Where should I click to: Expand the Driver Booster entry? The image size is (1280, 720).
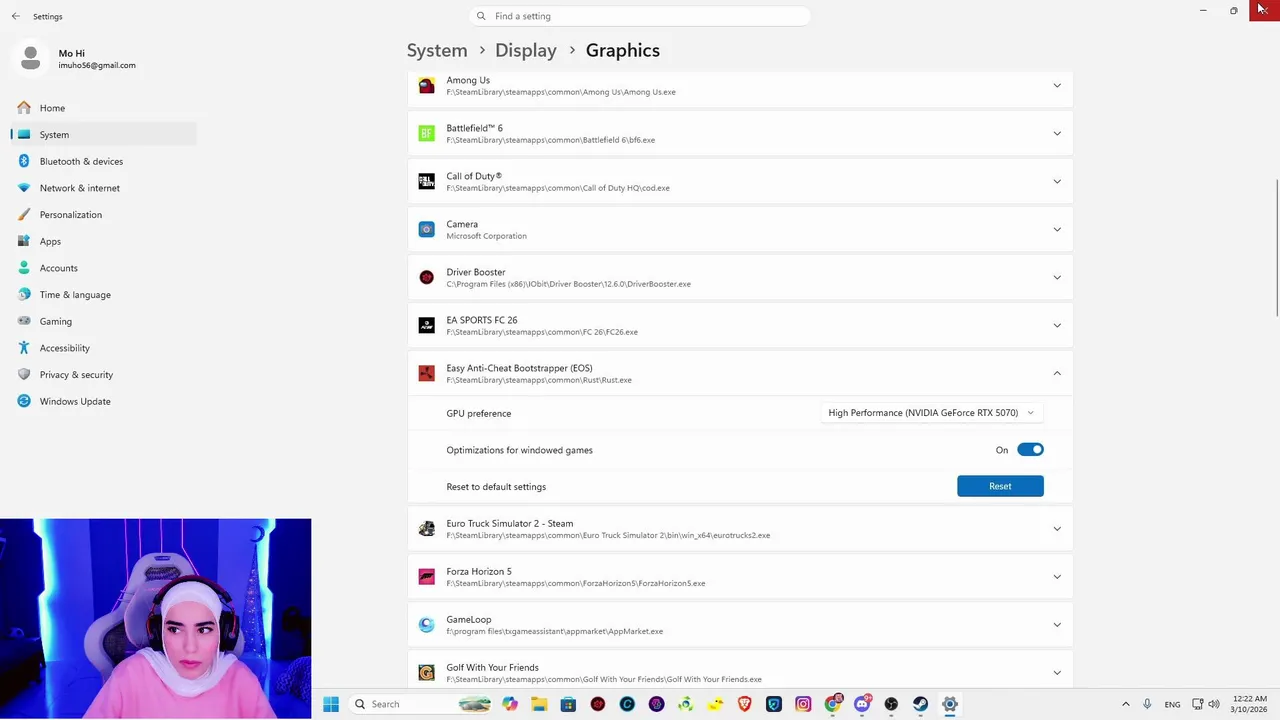pyautogui.click(x=1057, y=278)
